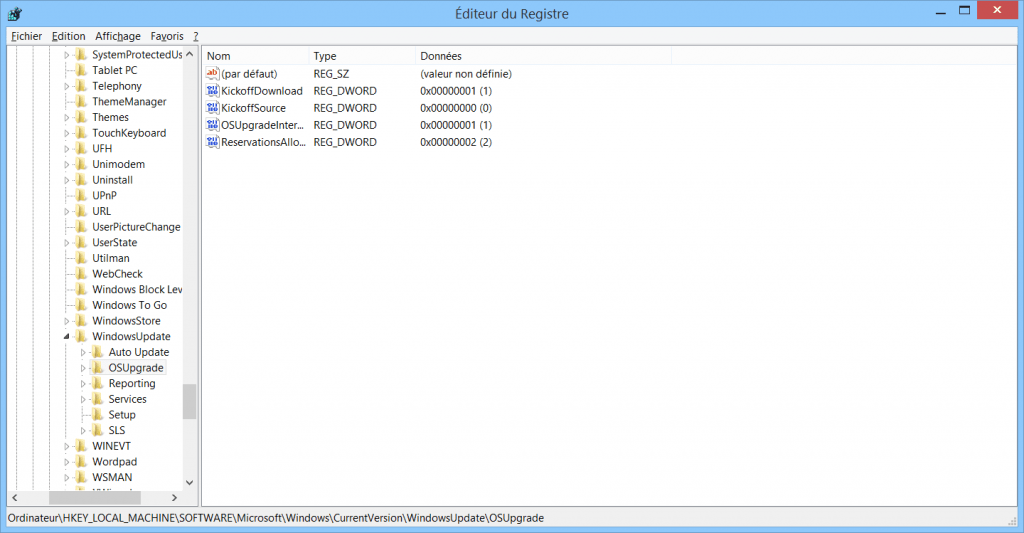Click the Themes folder icon
The image size is (1024, 533).
click(x=81, y=117)
